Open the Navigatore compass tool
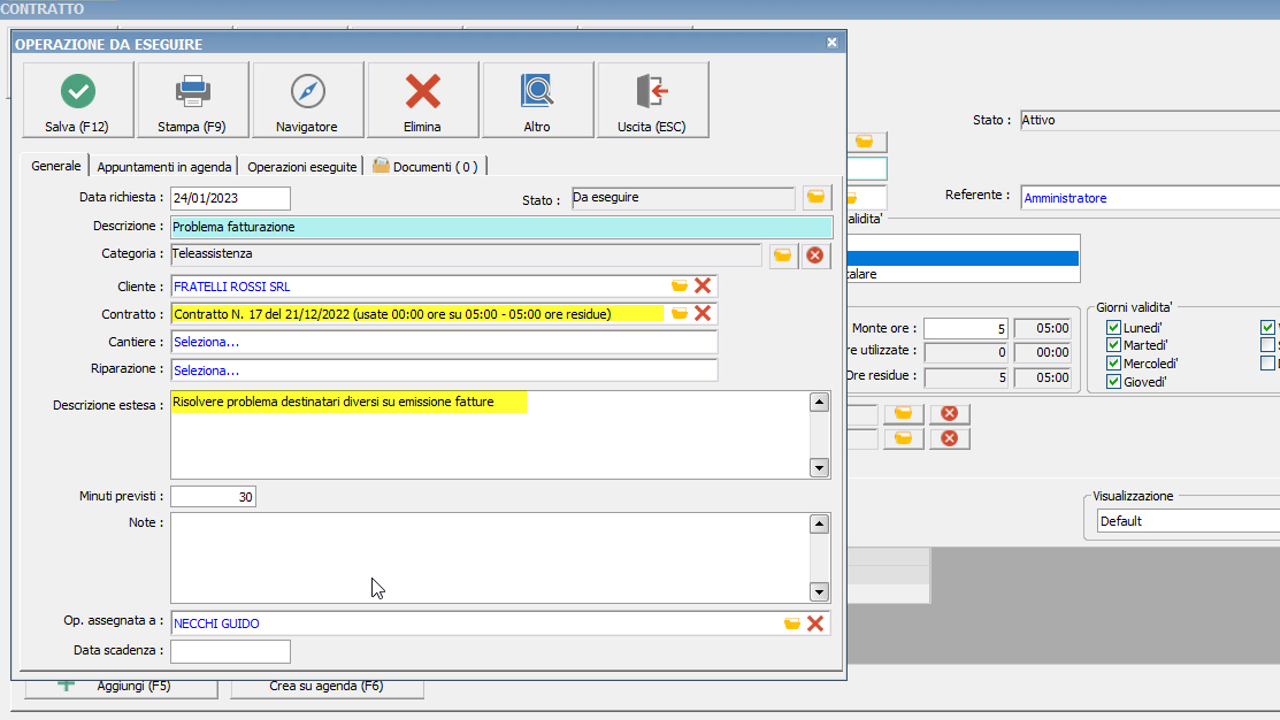 click(308, 100)
